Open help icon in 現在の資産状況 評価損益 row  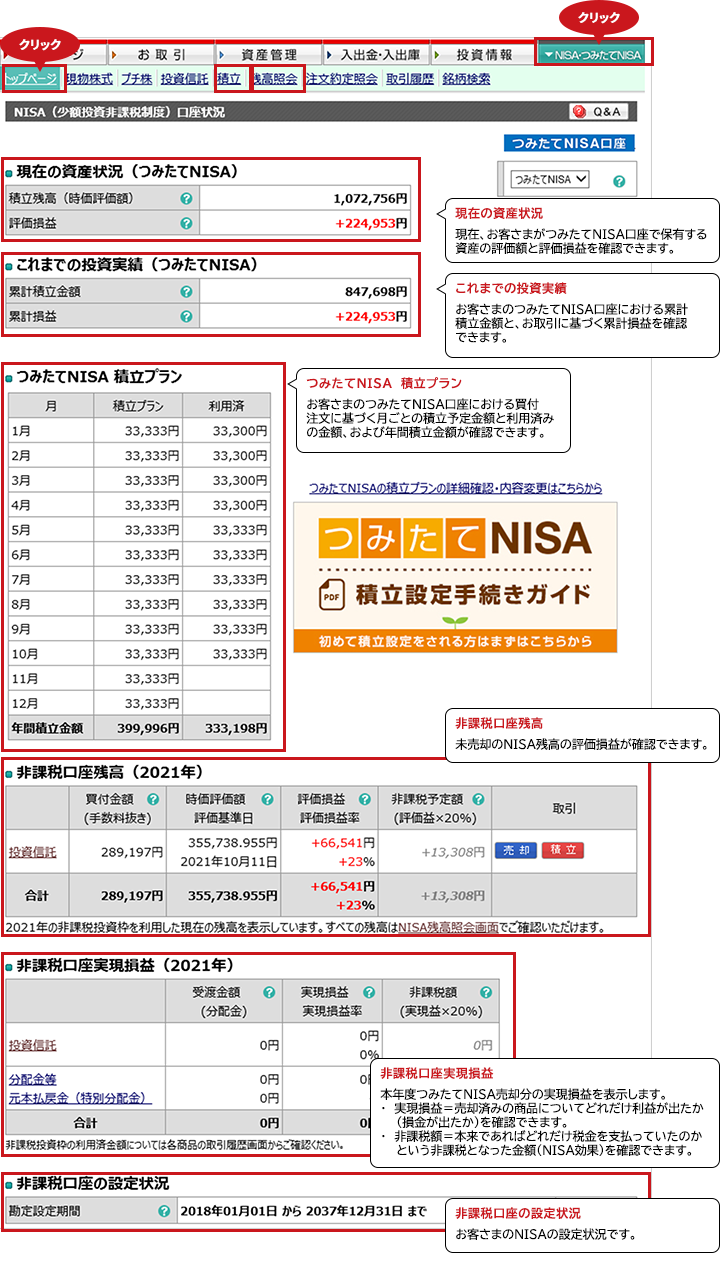pyautogui.click(x=185, y=223)
